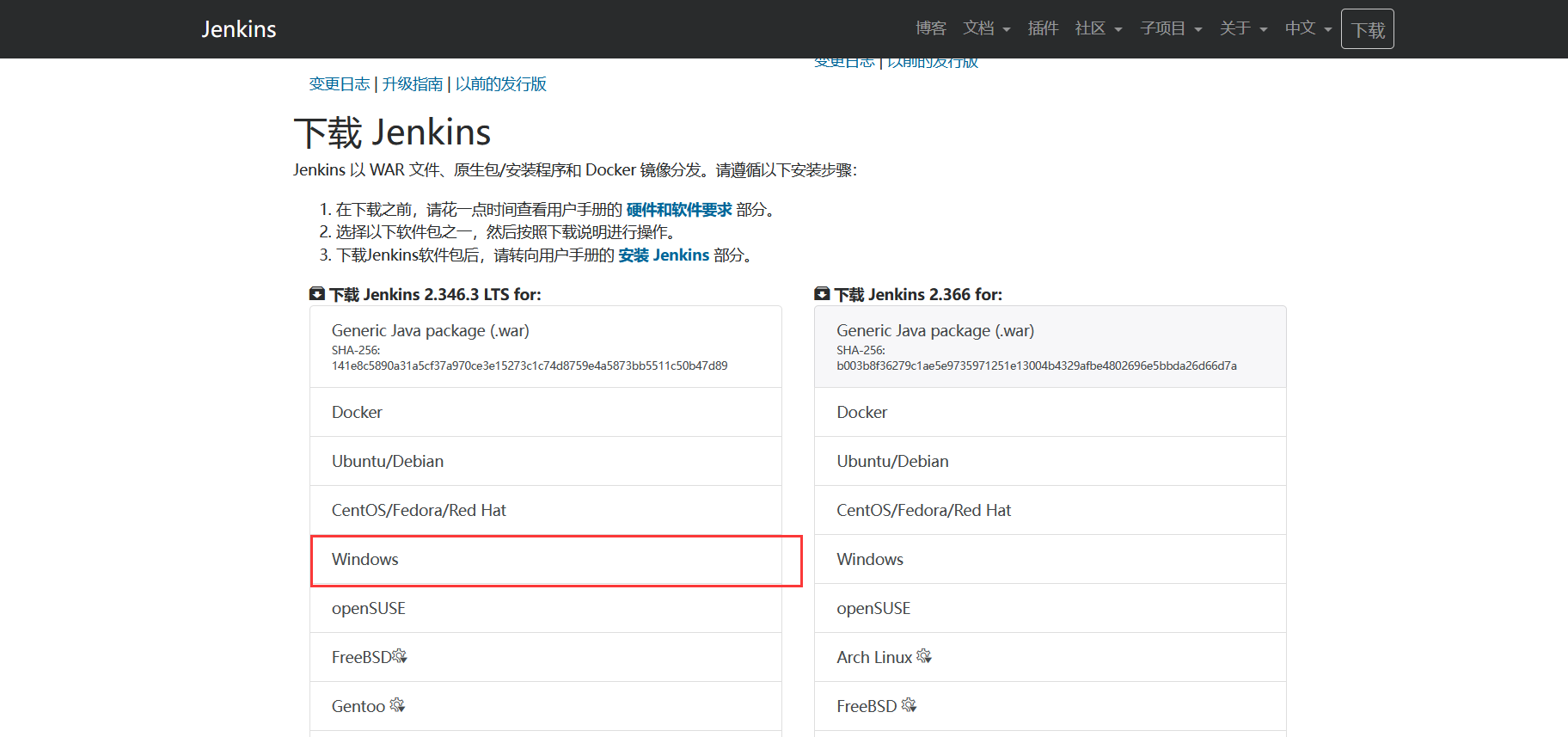Screen dimensions: 1568x737
Task: Open the 安装 Jenkins handbook link
Action: [664, 255]
